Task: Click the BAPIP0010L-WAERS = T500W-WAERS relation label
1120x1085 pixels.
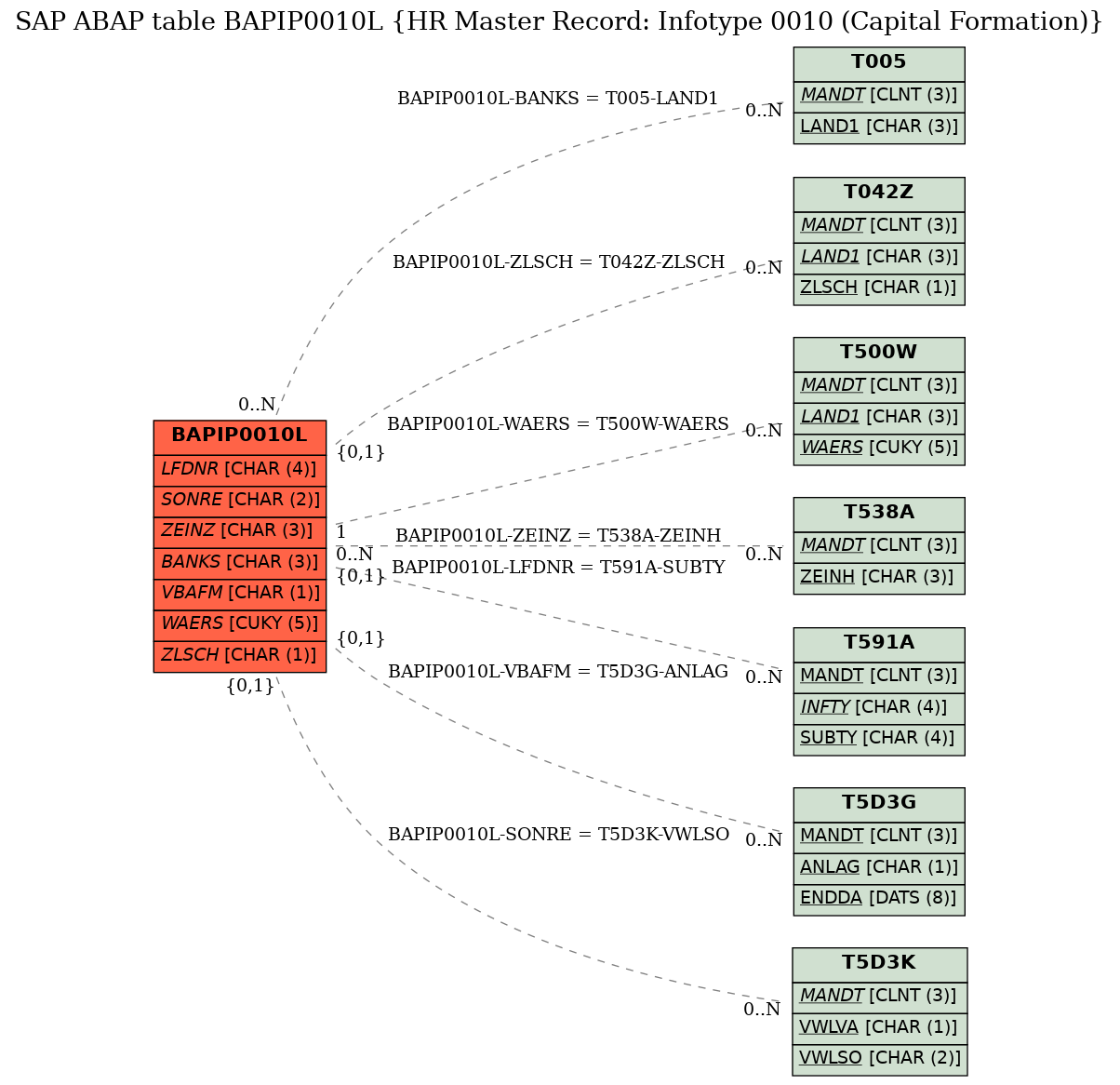Action: (558, 424)
